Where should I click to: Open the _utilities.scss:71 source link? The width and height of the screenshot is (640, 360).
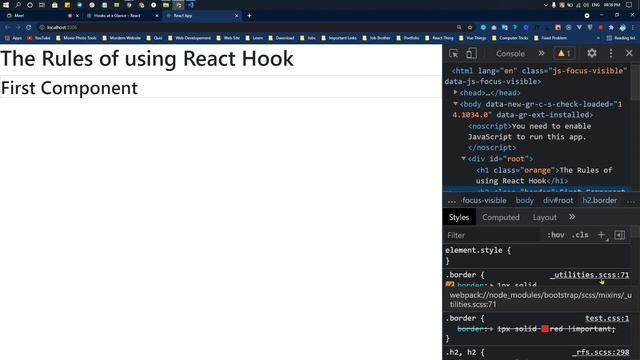click(x=589, y=275)
